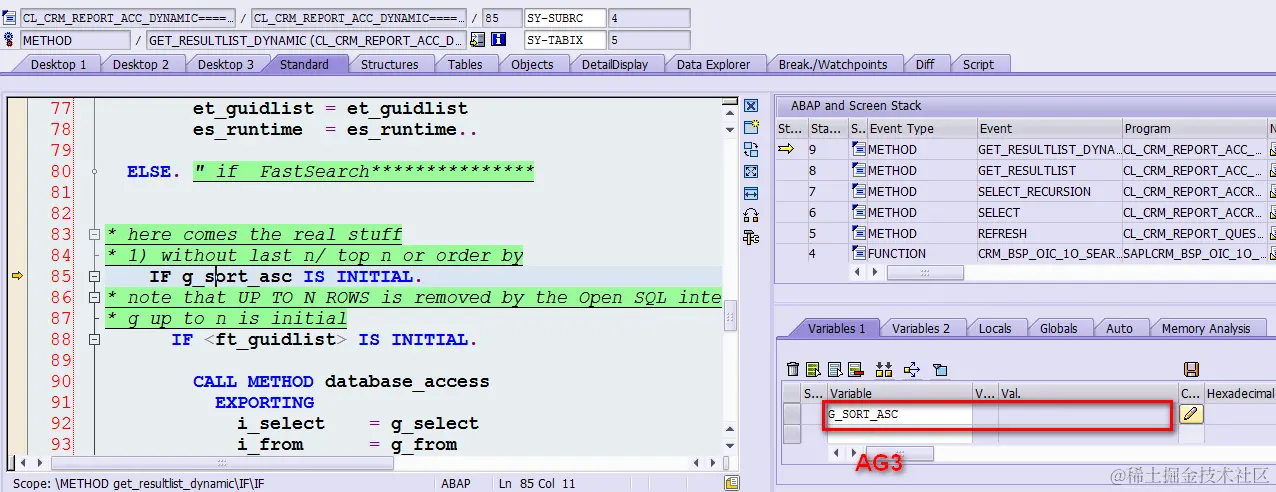Screen dimensions: 1276x492
Task: Click the yellow boxes with arrows icon
Action: pyautogui.click(x=883, y=370)
